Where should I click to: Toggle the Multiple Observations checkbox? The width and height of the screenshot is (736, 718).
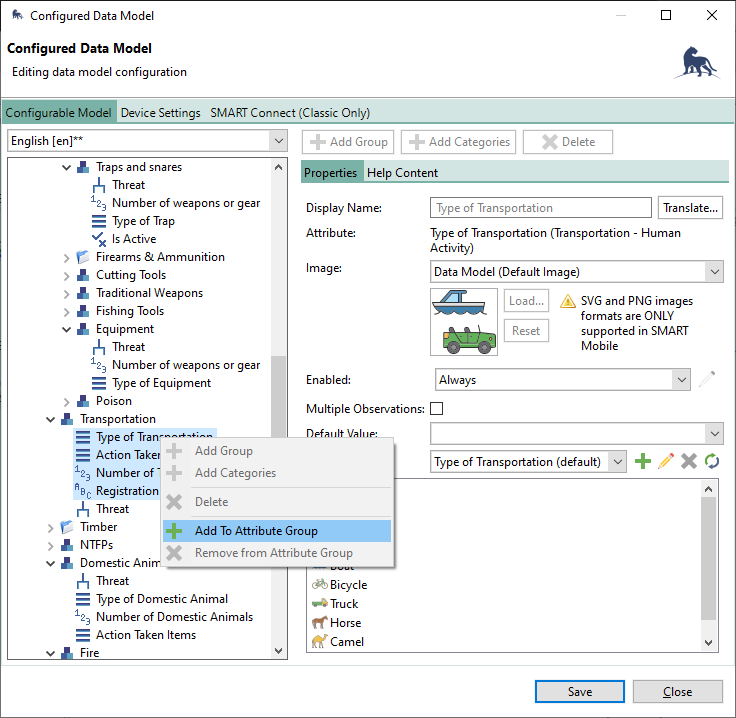click(x=436, y=408)
